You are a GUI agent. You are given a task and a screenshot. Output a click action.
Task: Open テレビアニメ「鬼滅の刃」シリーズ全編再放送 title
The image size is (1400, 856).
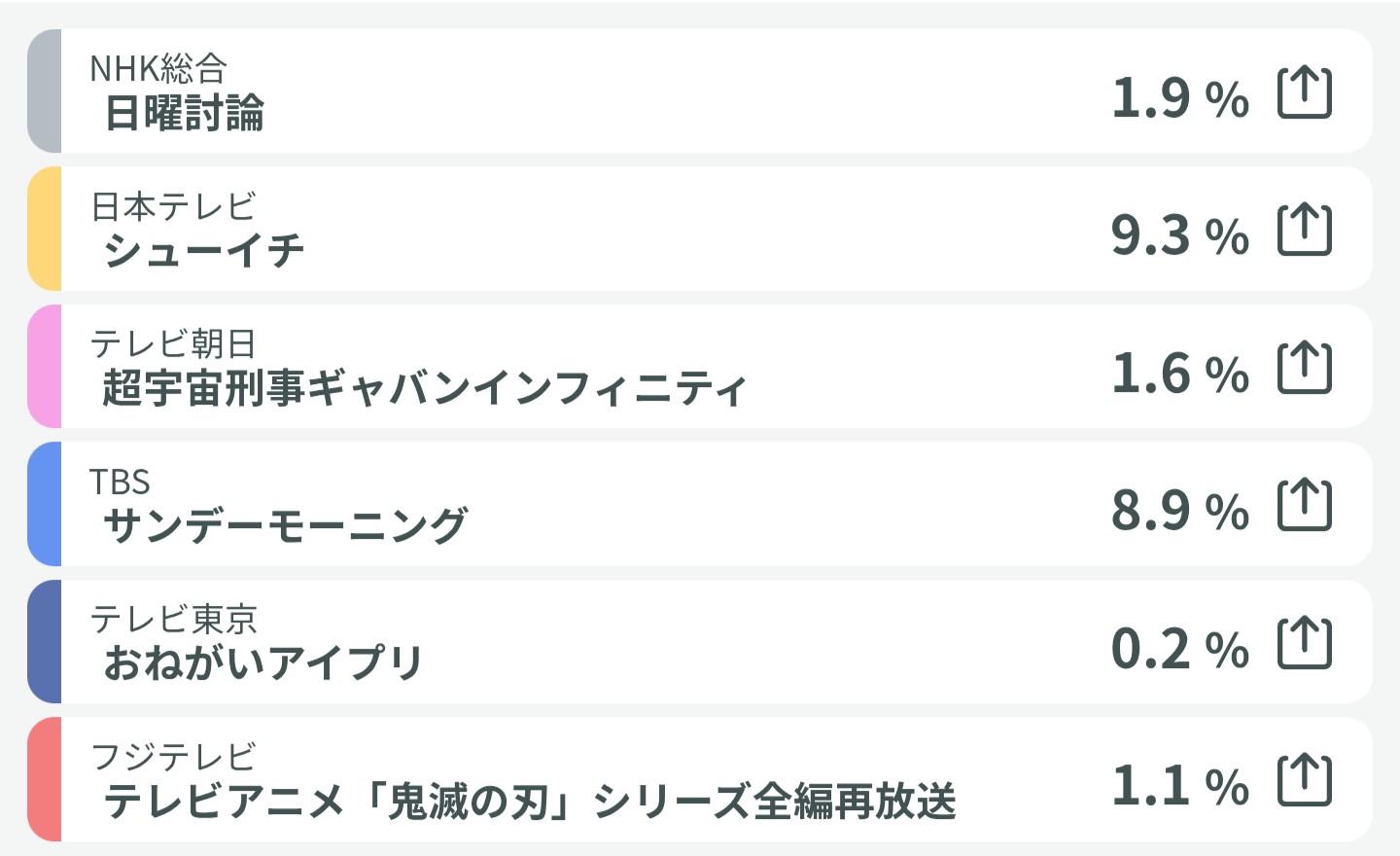coord(530,802)
